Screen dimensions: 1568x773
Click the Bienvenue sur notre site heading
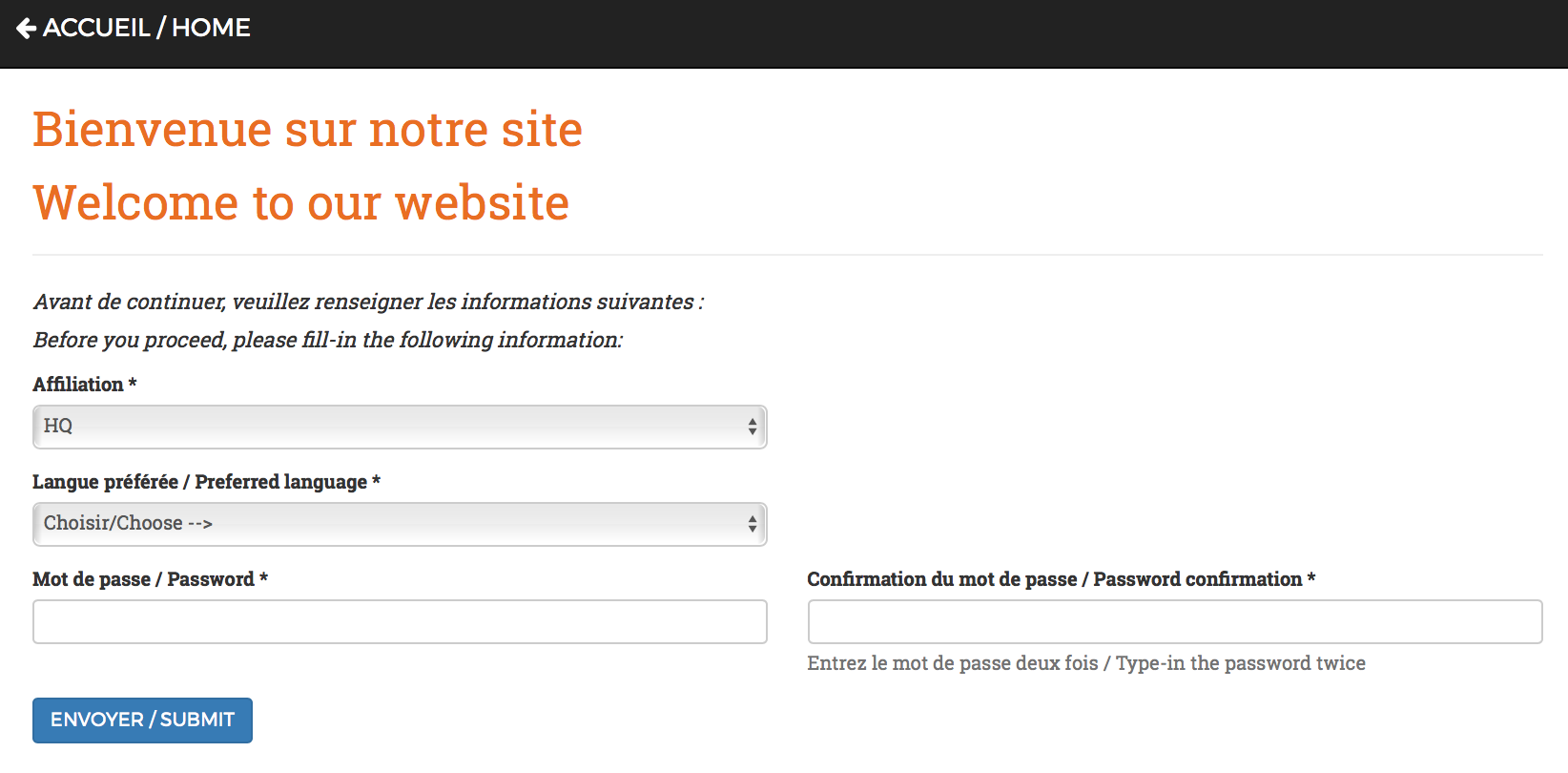click(307, 129)
